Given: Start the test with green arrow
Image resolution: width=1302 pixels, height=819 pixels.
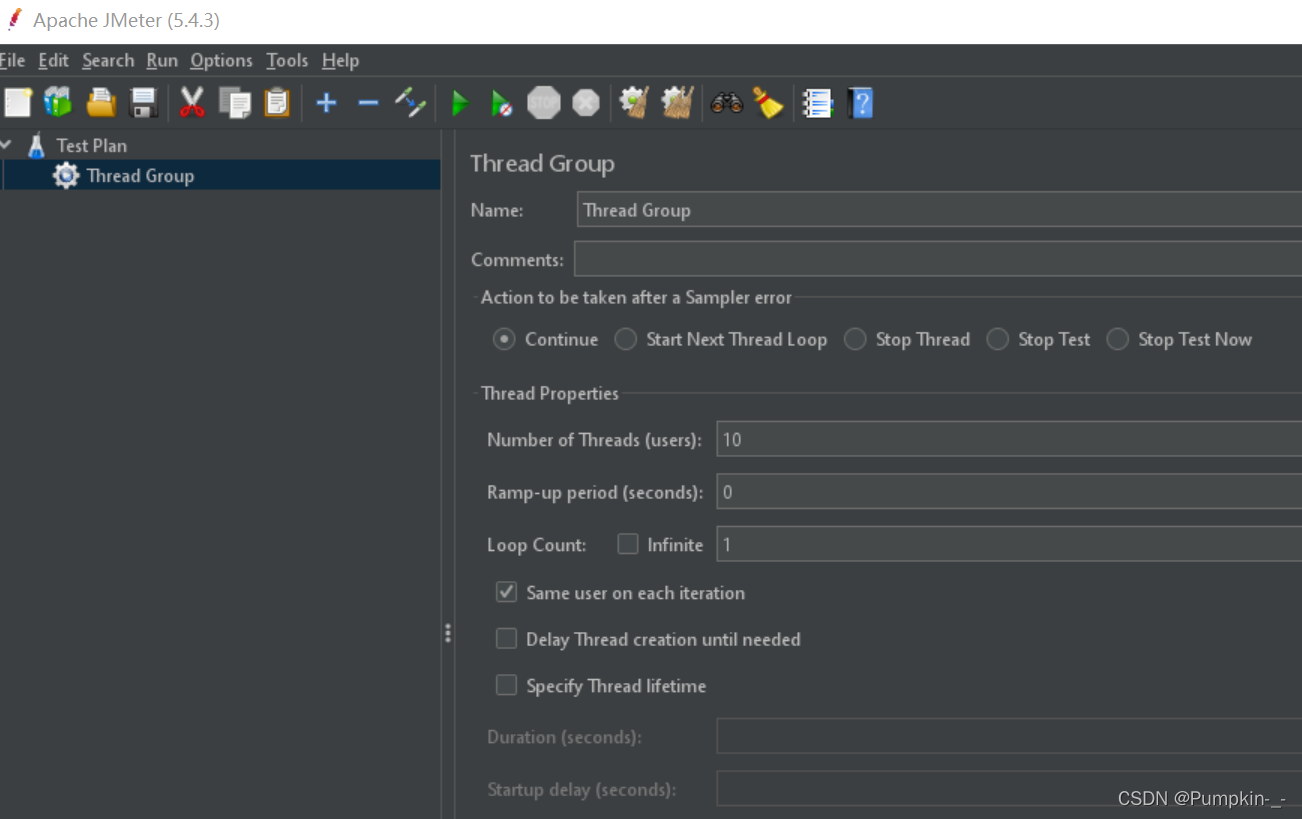Looking at the screenshot, I should coord(460,102).
